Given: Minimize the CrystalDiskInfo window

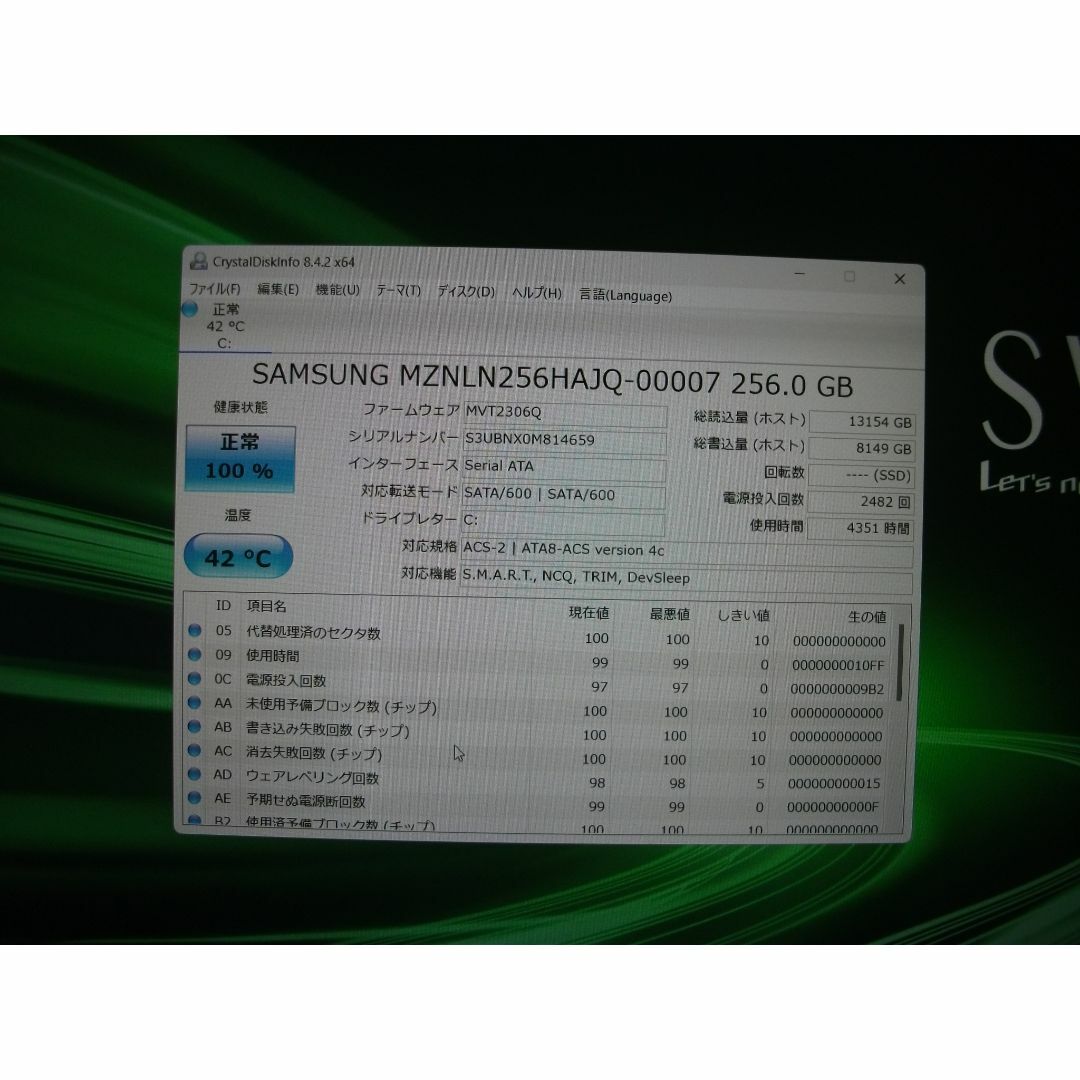Looking at the screenshot, I should (800, 274).
